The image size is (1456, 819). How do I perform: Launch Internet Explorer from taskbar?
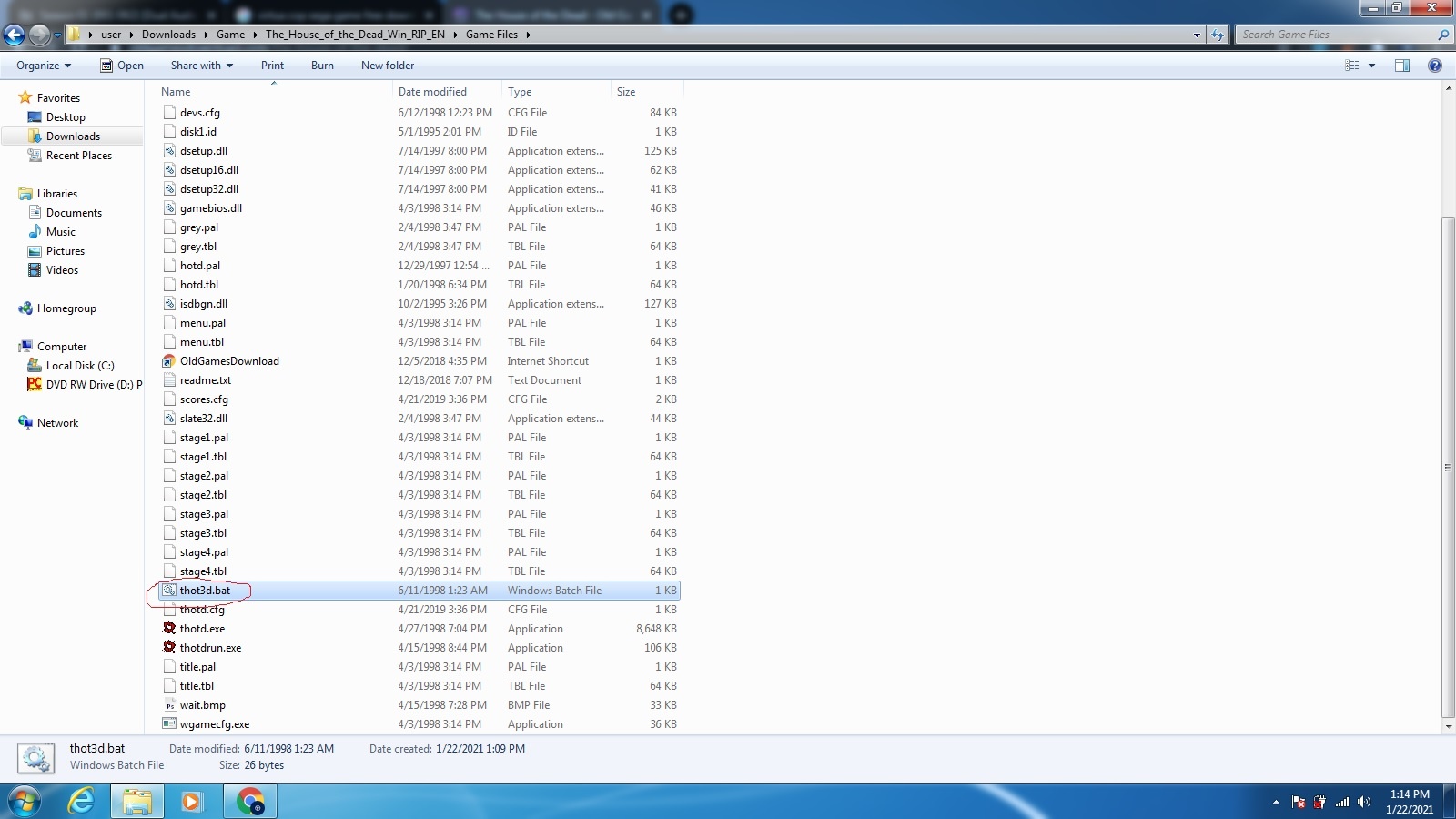click(x=82, y=802)
